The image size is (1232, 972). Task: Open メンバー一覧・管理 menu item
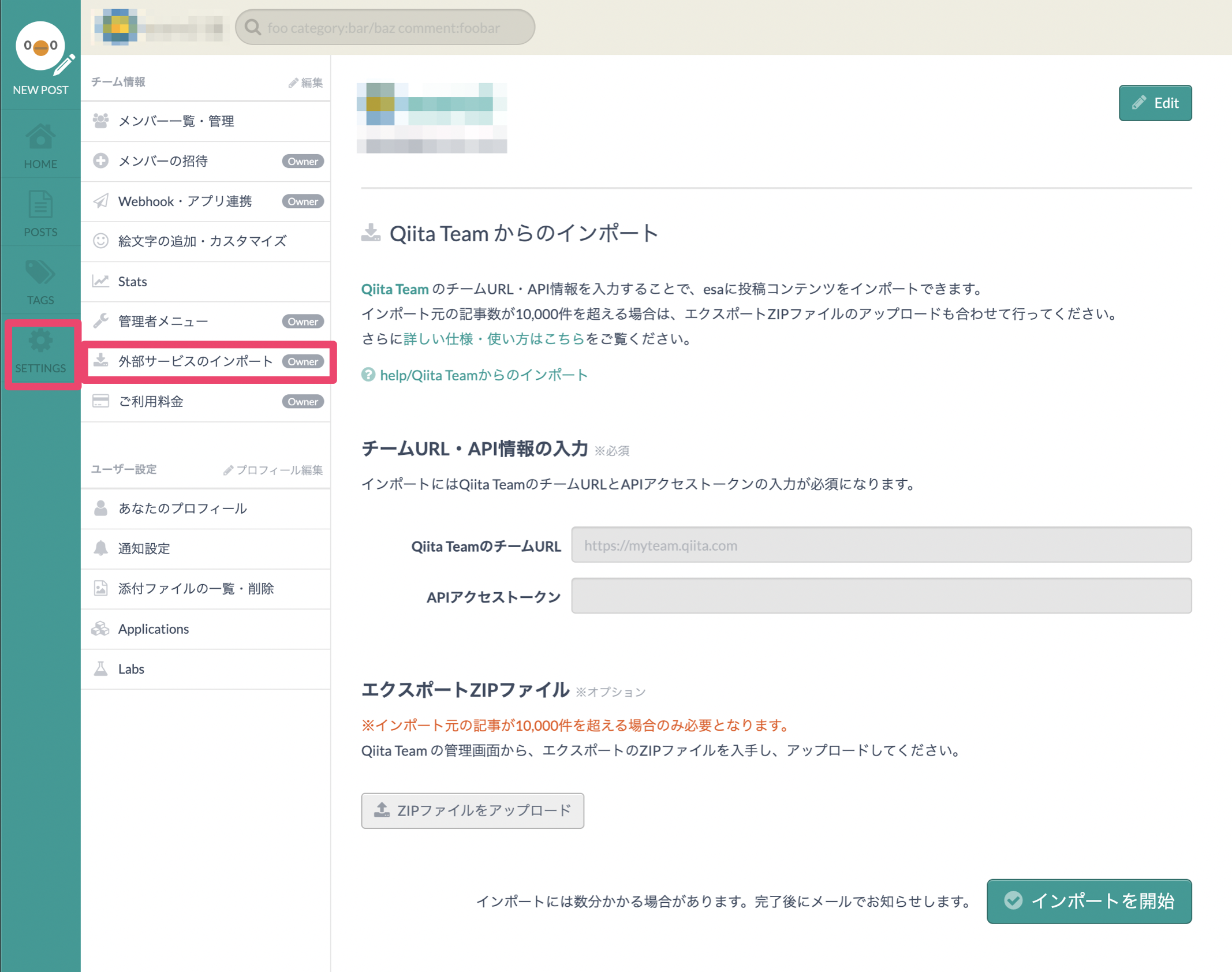(x=206, y=121)
